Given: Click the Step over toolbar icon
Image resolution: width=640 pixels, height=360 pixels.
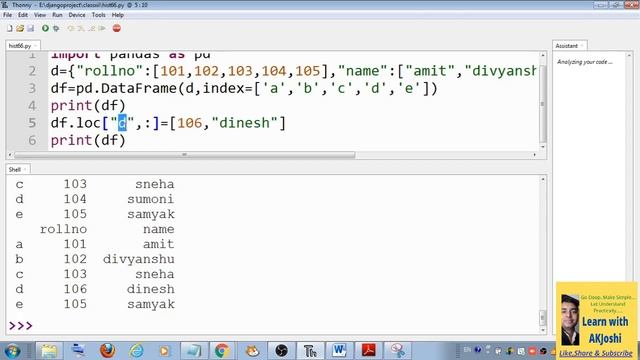Looking at the screenshot, I should click(x=71, y=28).
